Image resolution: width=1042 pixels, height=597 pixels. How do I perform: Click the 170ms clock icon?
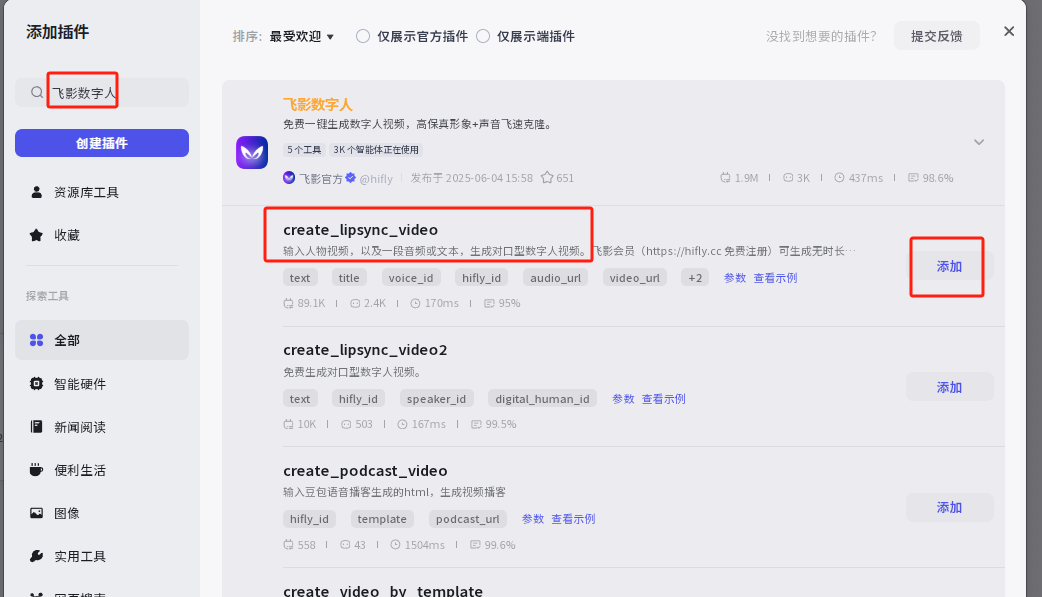click(415, 303)
